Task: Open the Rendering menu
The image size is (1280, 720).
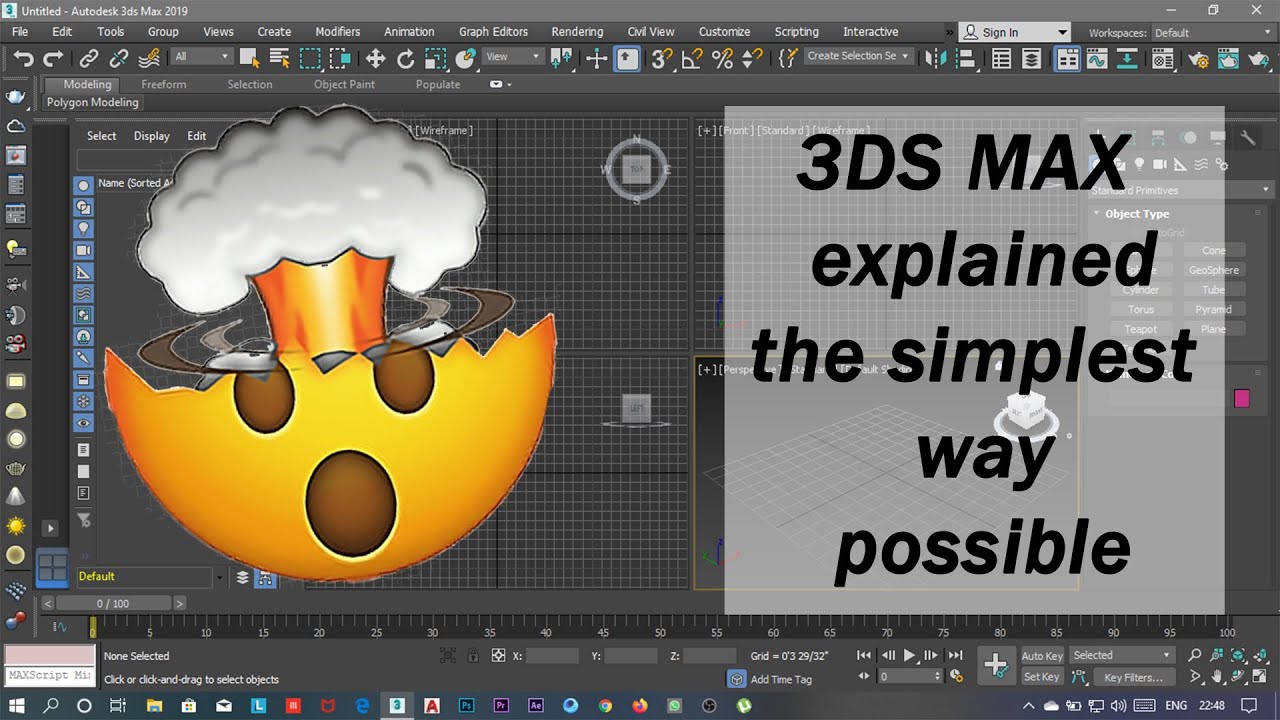Action: point(577,32)
